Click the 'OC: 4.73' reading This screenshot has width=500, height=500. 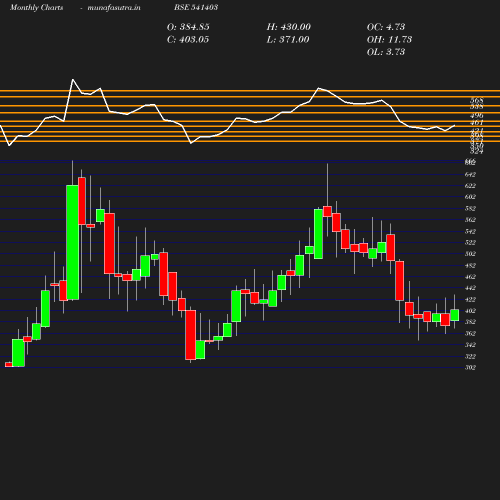tap(386, 27)
